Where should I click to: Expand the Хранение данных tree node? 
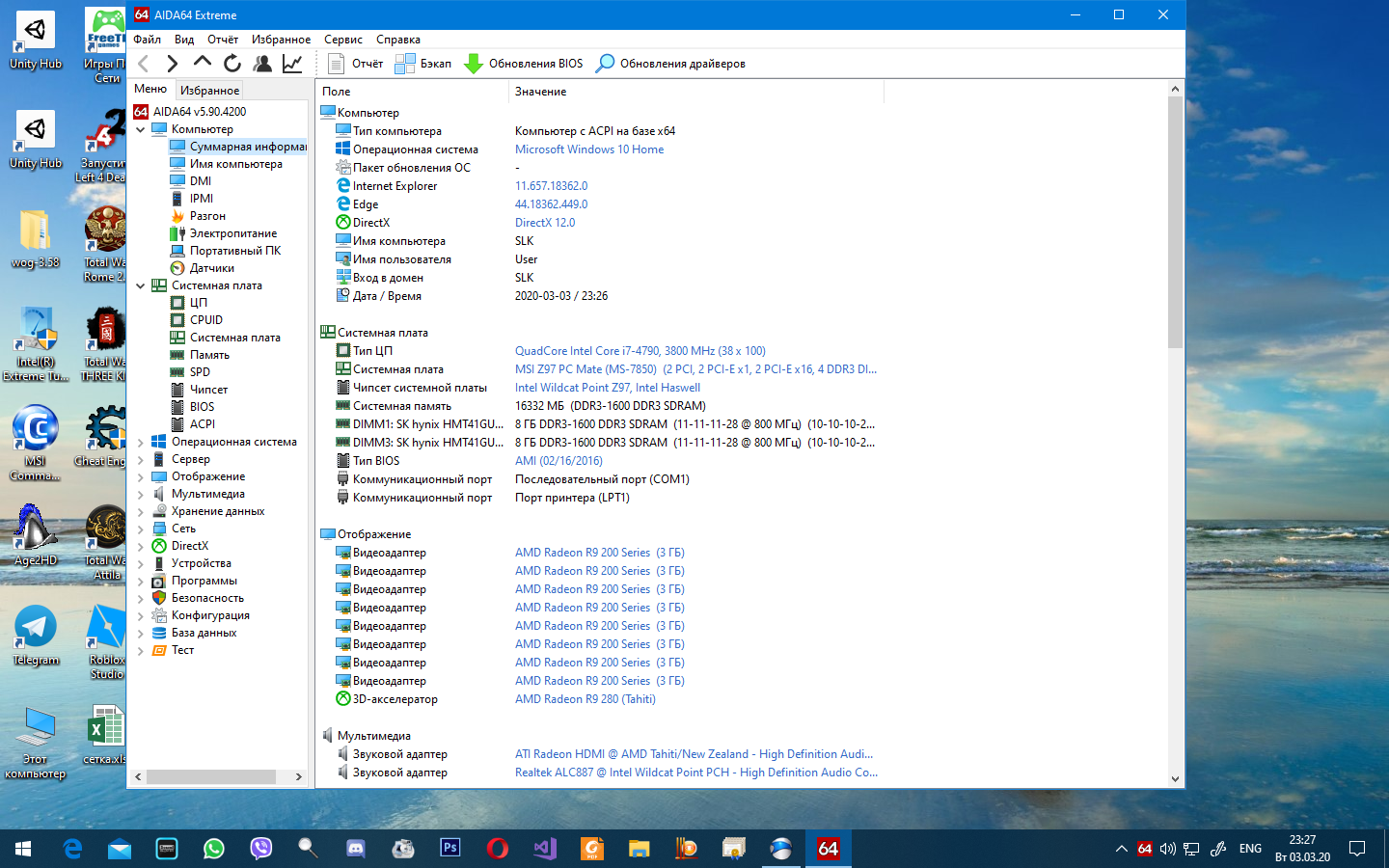coord(141,511)
